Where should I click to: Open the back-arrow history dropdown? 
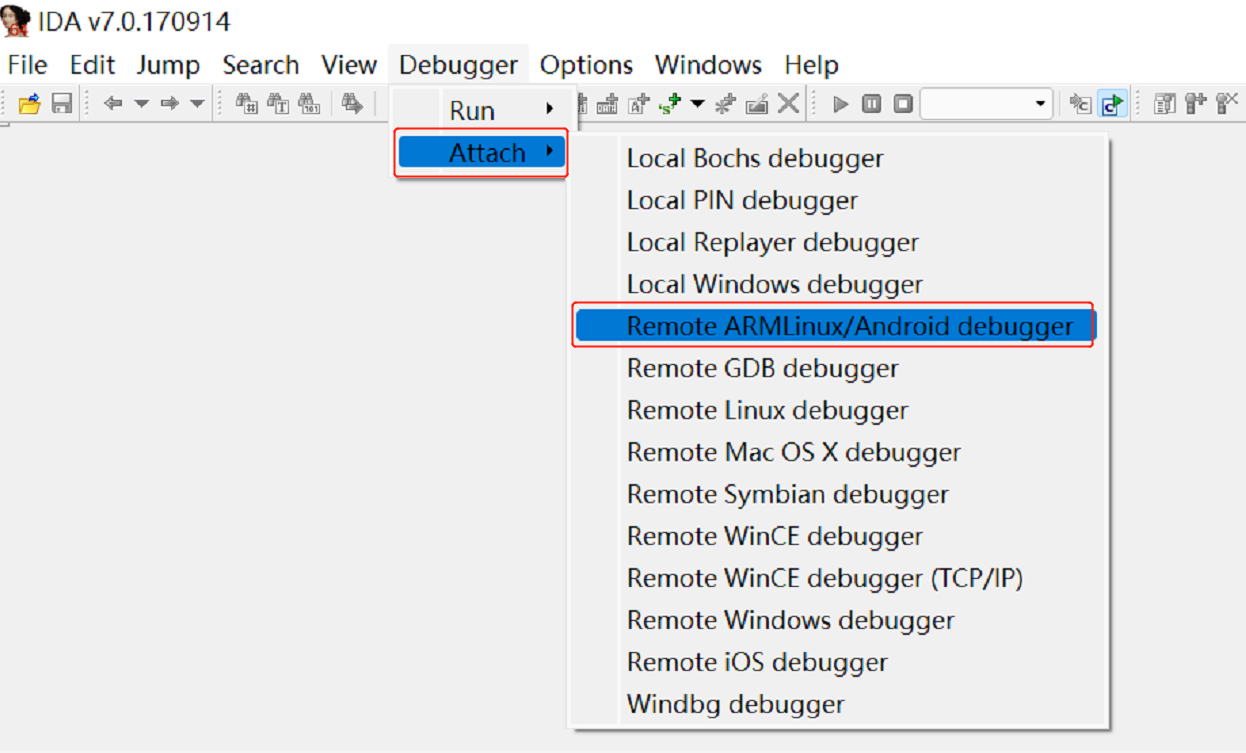142,104
